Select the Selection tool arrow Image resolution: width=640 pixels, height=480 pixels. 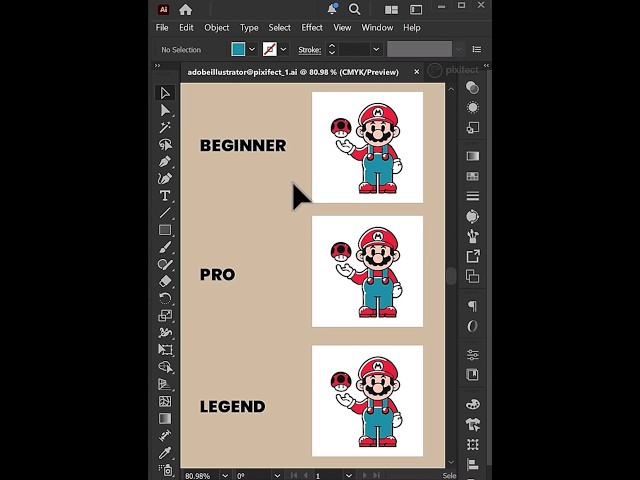165,93
